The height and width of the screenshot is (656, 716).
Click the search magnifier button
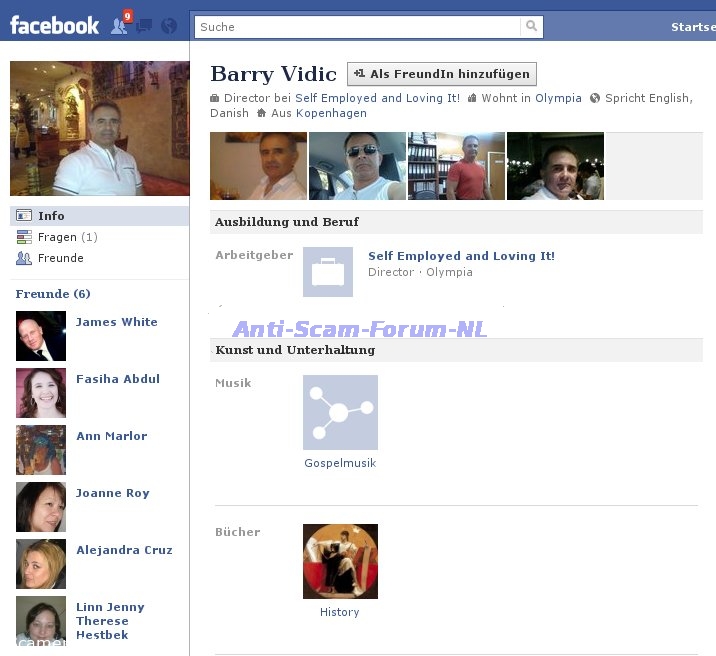(532, 27)
